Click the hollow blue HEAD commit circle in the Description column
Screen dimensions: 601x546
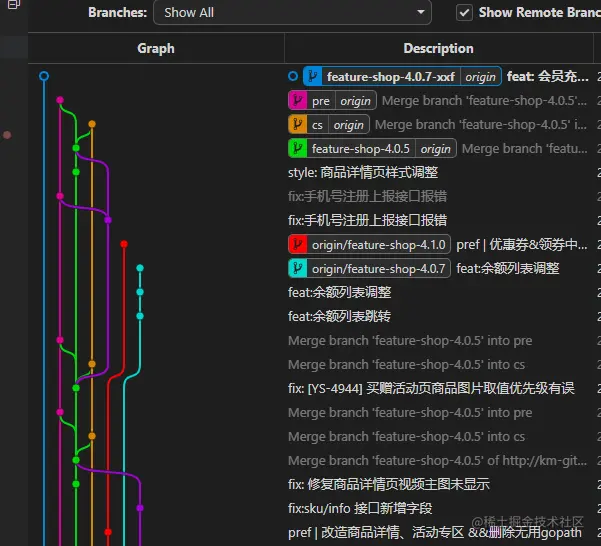[293, 76]
